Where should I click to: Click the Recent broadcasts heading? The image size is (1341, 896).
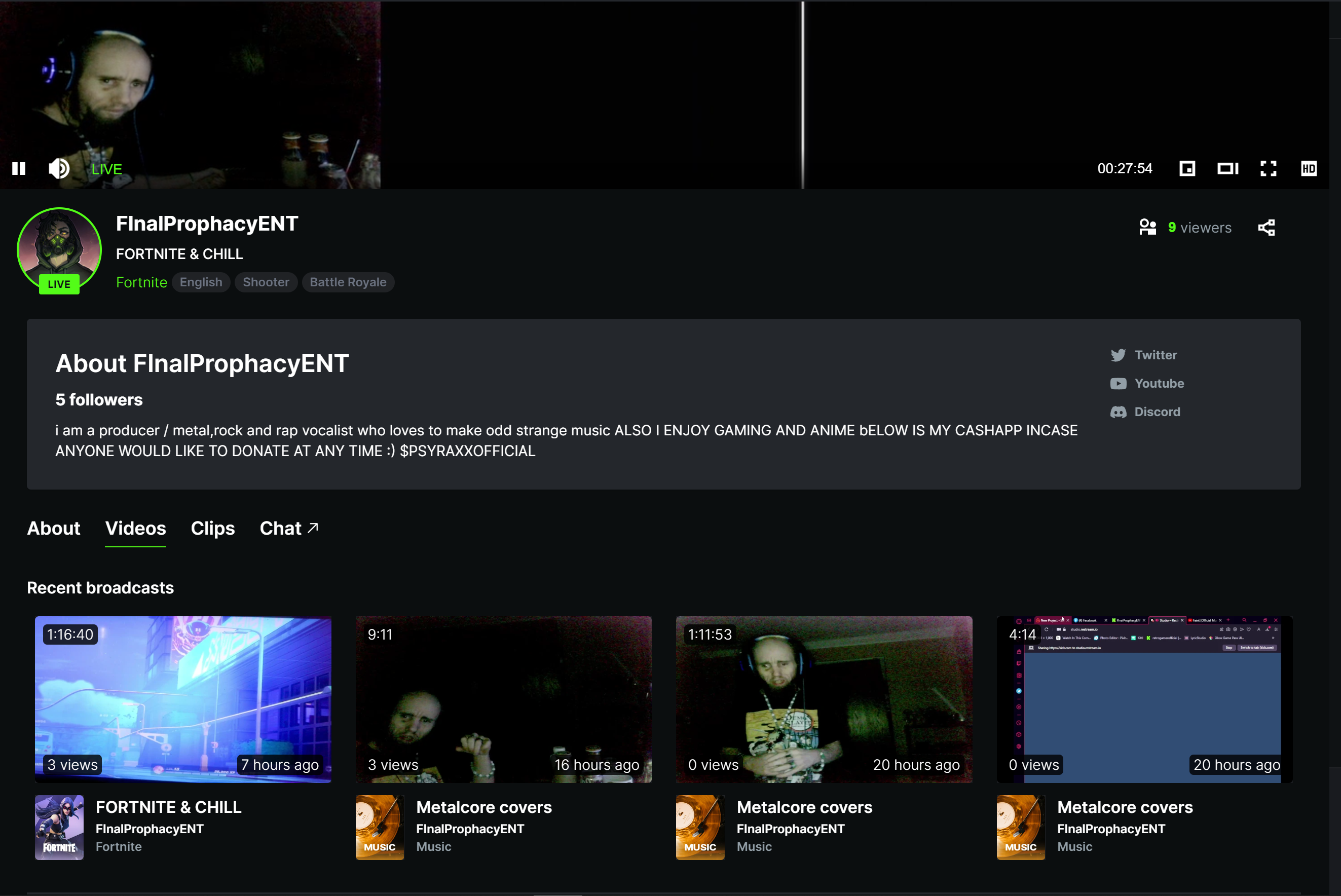[100, 587]
